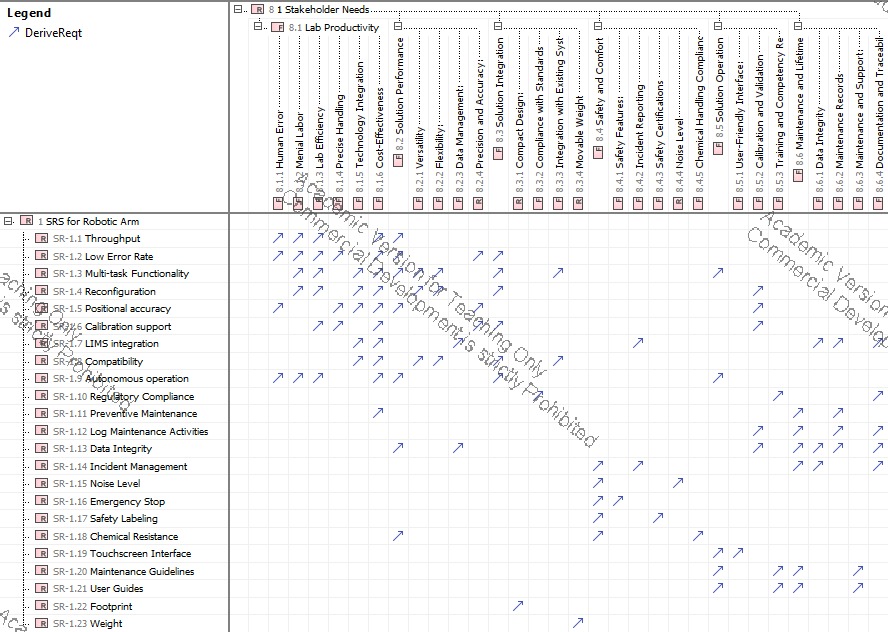This screenshot has width=888, height=632.
Task: Click icon under 8.6.2 Maintenance Records column
Action: pyautogui.click(x=838, y=203)
